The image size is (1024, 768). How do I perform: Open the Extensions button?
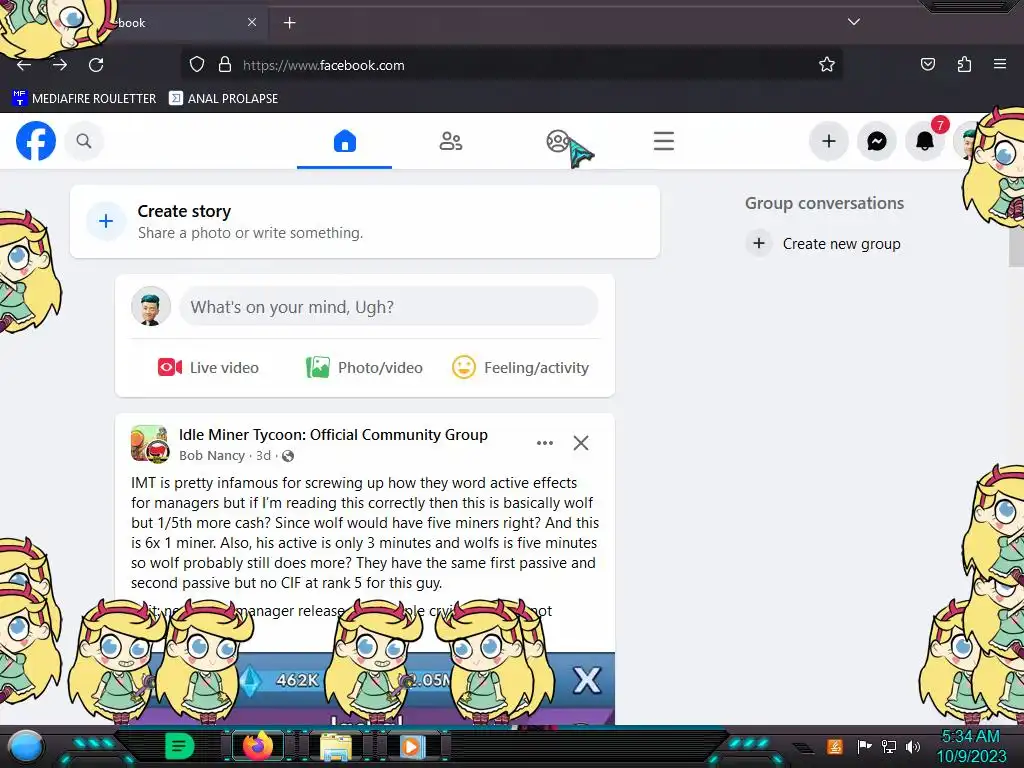964,65
